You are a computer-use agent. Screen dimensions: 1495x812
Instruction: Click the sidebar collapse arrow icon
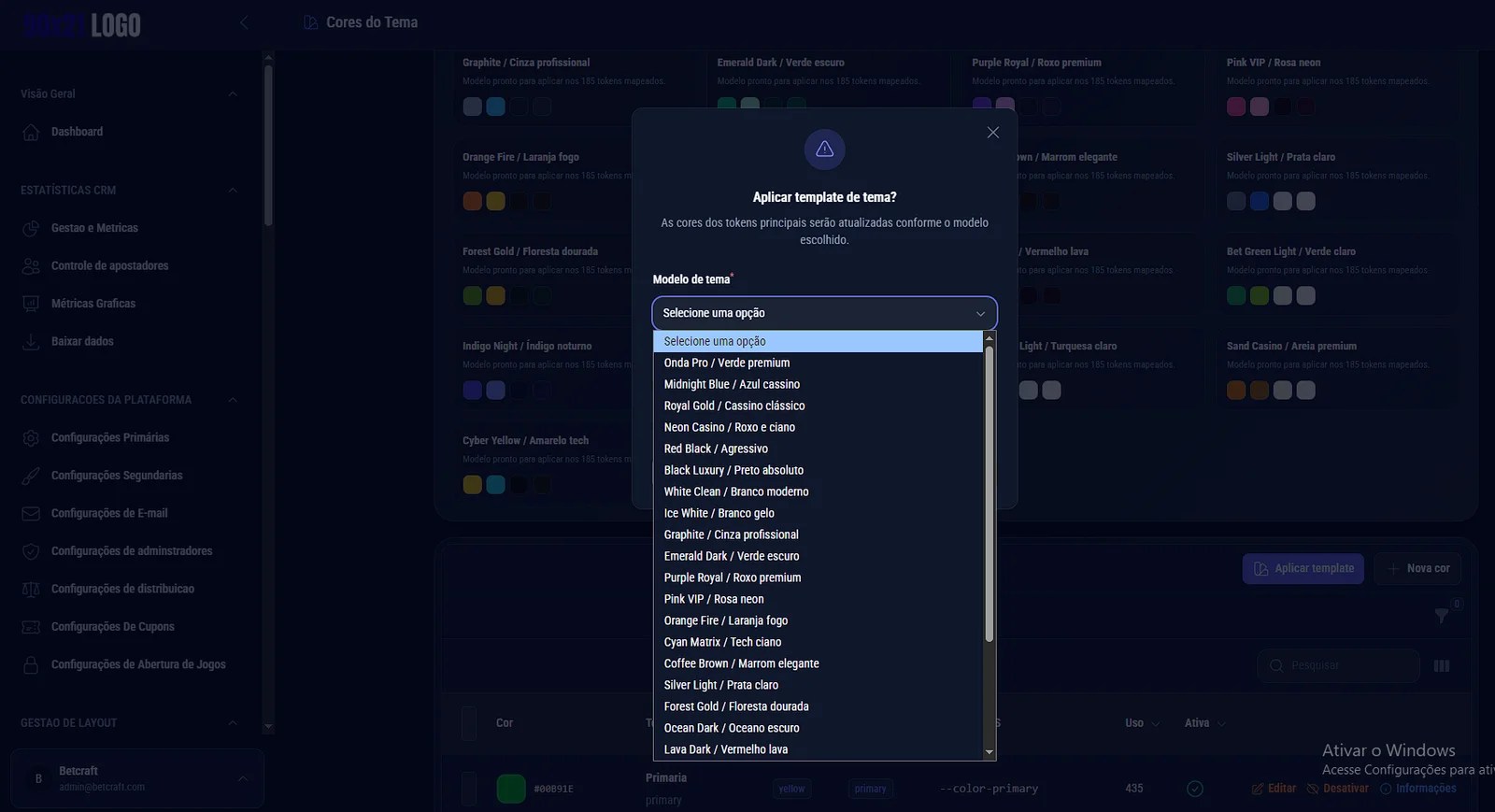pyautogui.click(x=244, y=22)
